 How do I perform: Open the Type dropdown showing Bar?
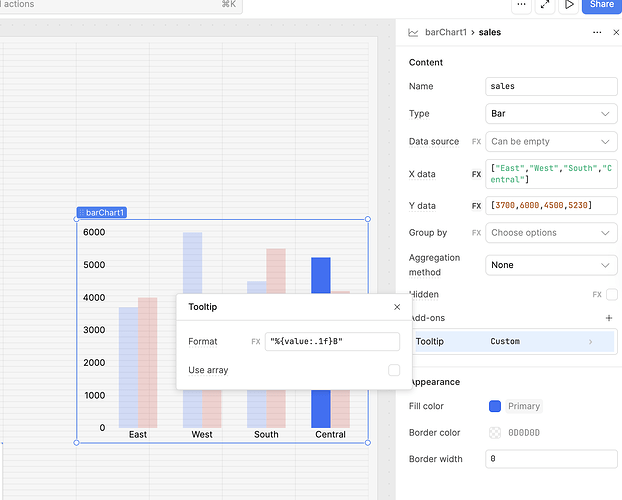[x=551, y=114]
